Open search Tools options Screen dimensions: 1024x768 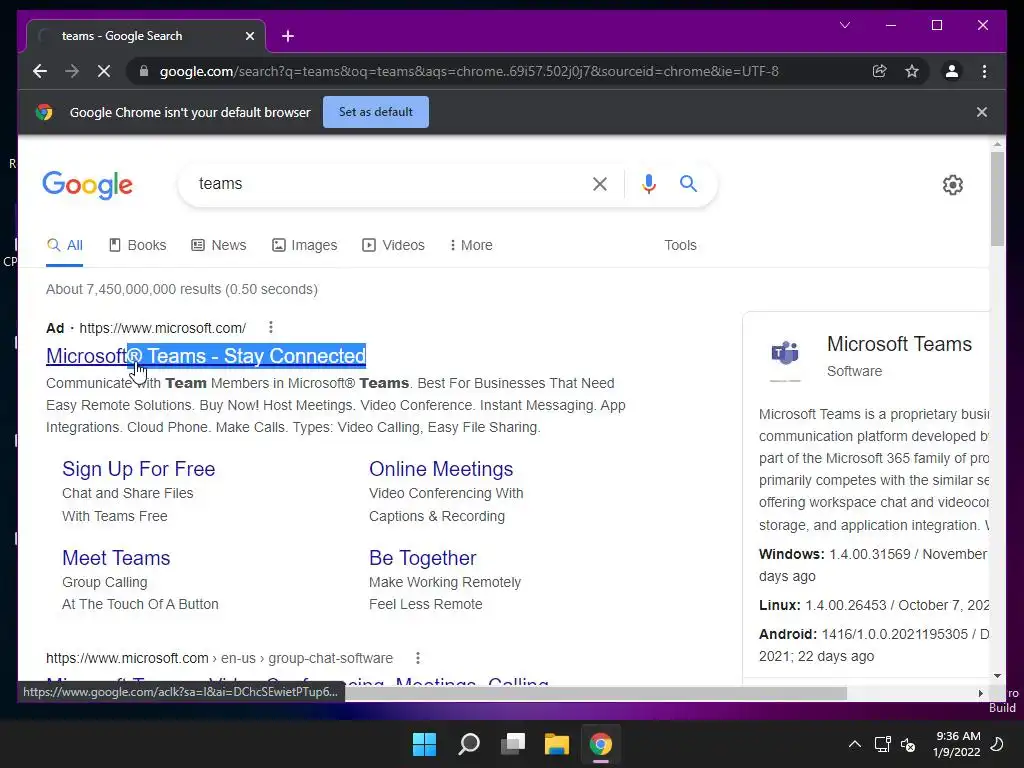pyautogui.click(x=680, y=245)
